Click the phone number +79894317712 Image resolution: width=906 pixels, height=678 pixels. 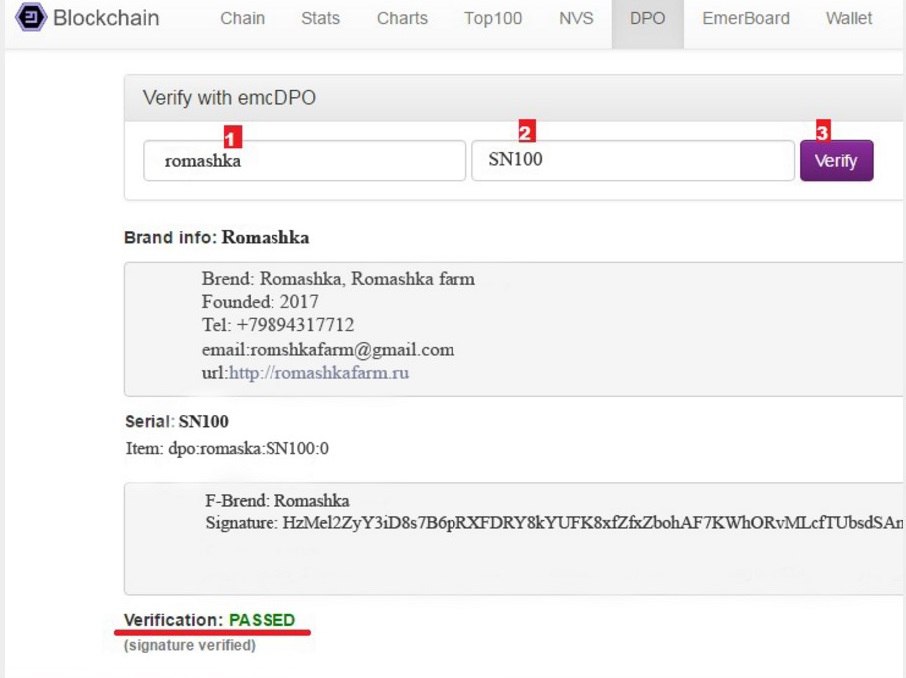(x=295, y=325)
